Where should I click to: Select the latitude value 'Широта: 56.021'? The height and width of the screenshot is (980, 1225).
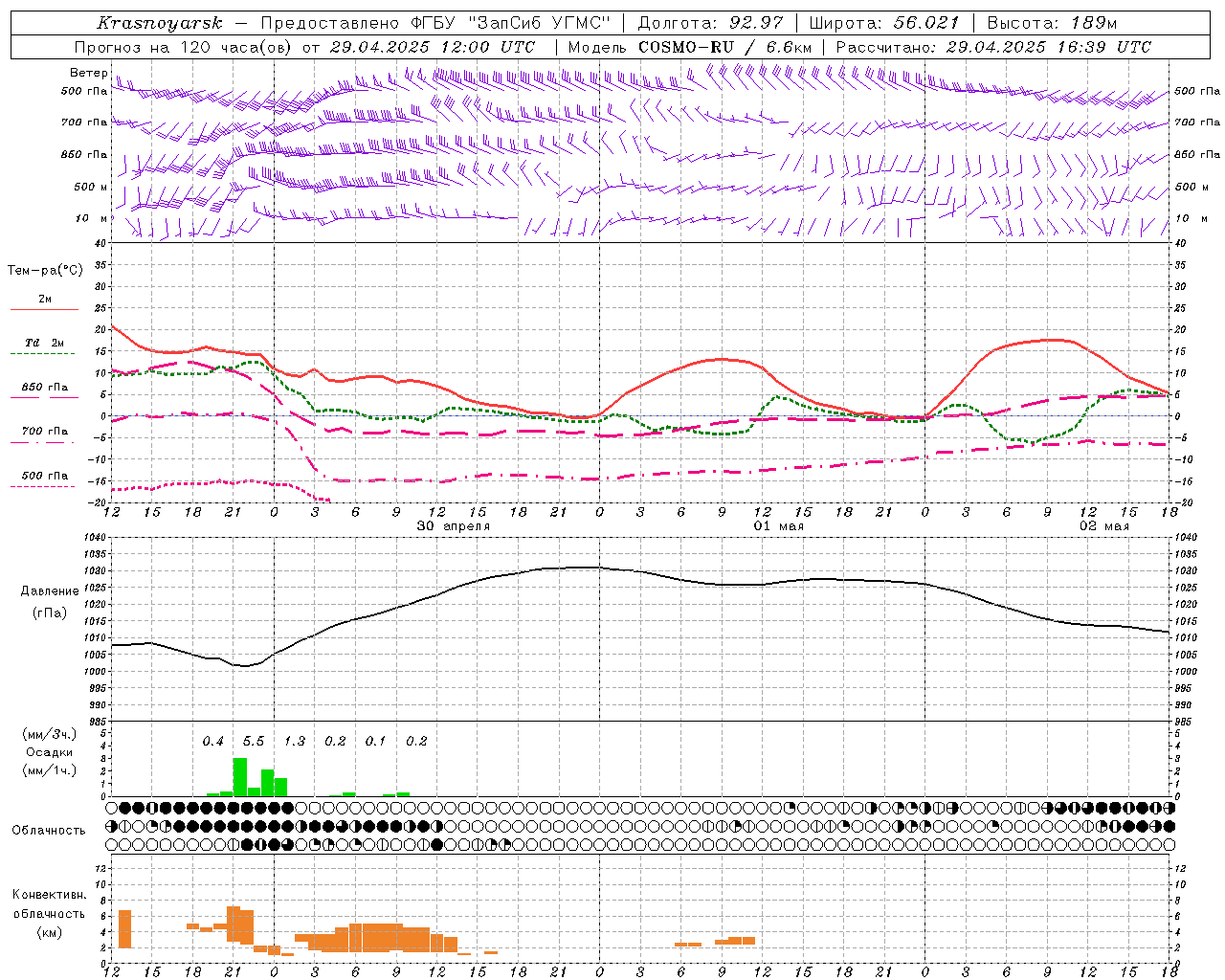[x=883, y=23]
